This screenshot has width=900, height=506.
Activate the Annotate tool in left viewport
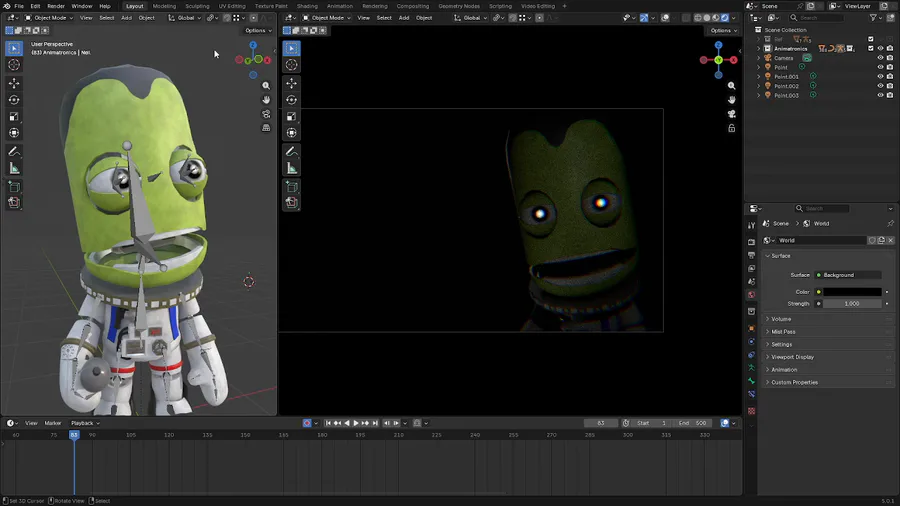coord(14,151)
